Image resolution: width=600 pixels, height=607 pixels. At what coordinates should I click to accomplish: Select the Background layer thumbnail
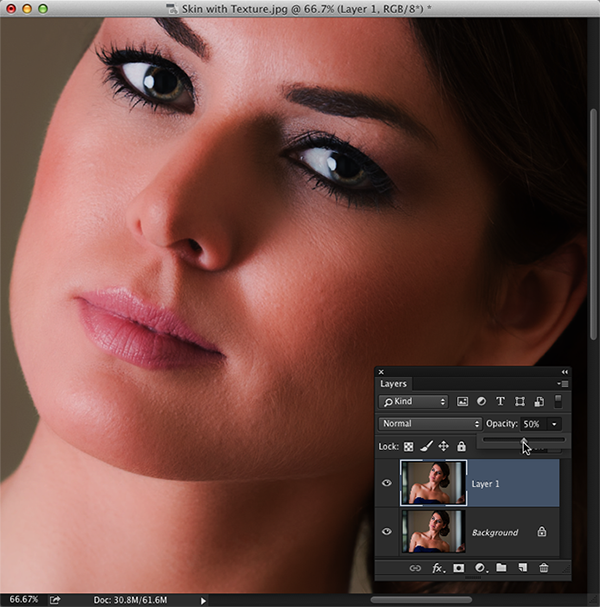pyautogui.click(x=433, y=532)
